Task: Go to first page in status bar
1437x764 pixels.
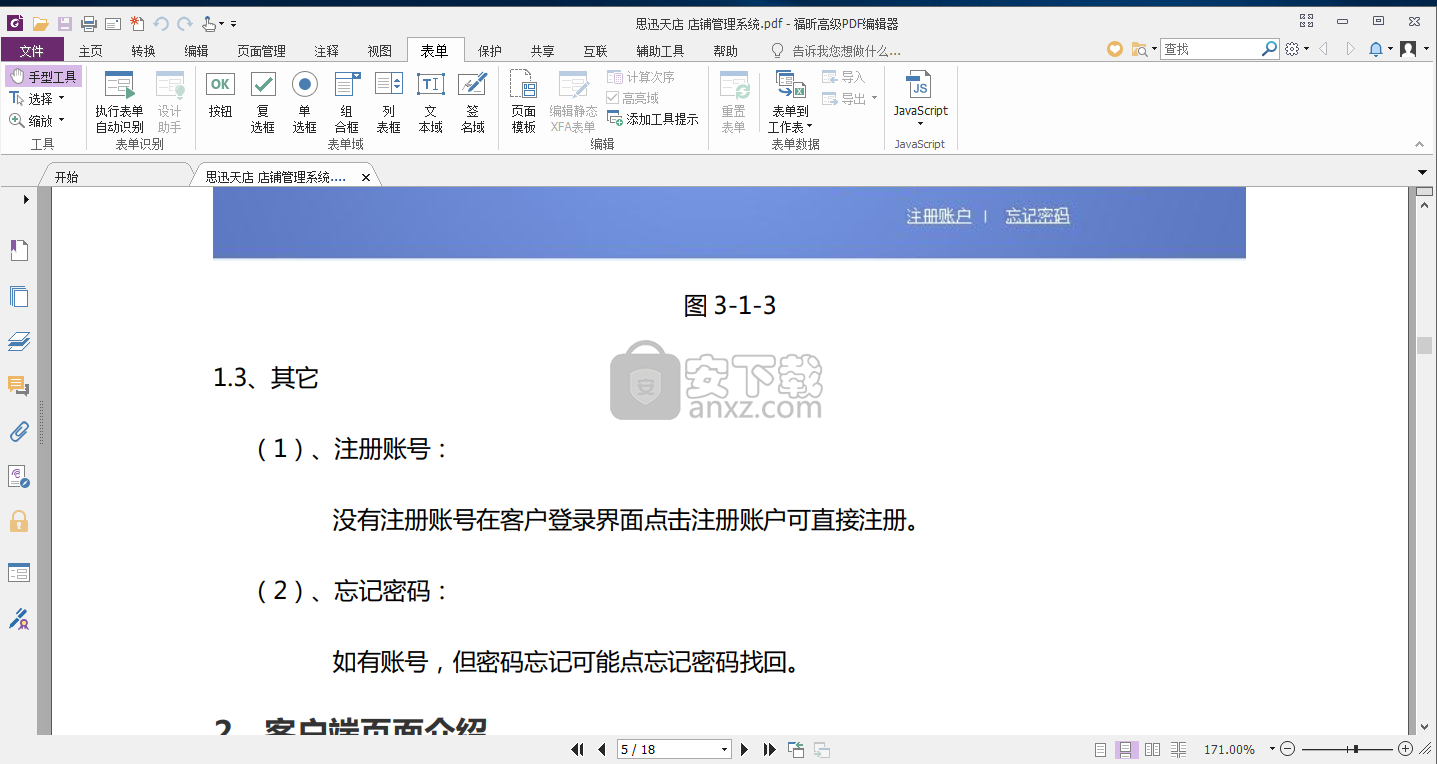Action: click(x=578, y=749)
